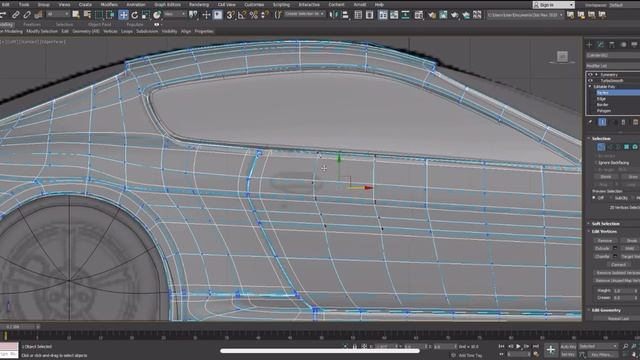Collapse the Editable Poly stack entry
Viewport: 640px width, 360px height.
tap(590, 87)
